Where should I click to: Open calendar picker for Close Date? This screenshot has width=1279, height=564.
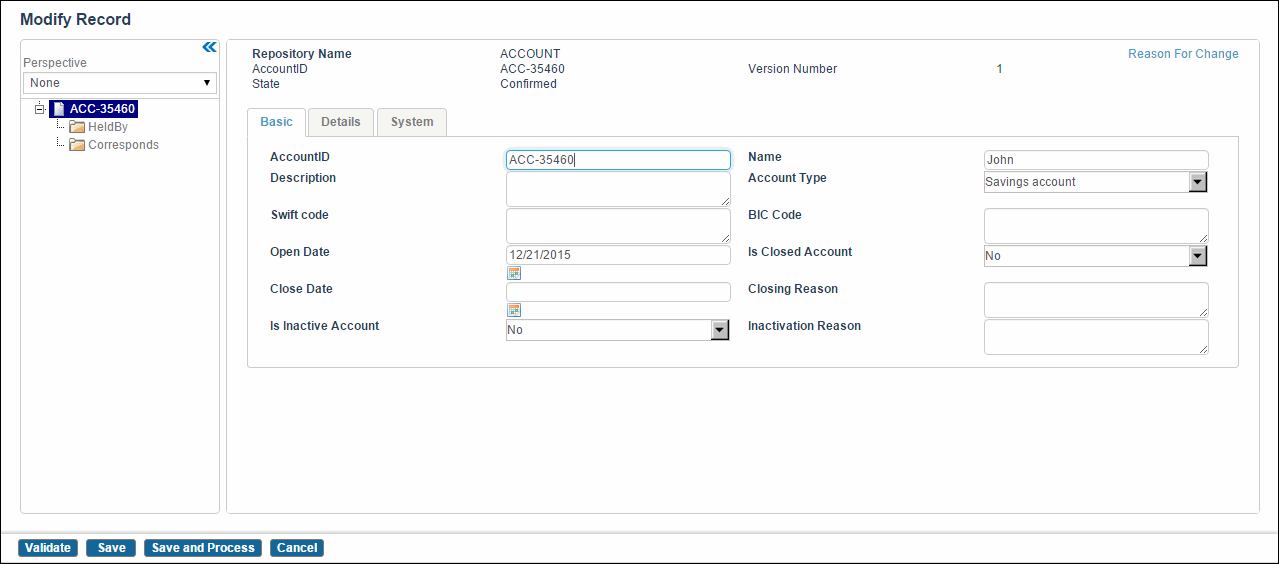[514, 310]
